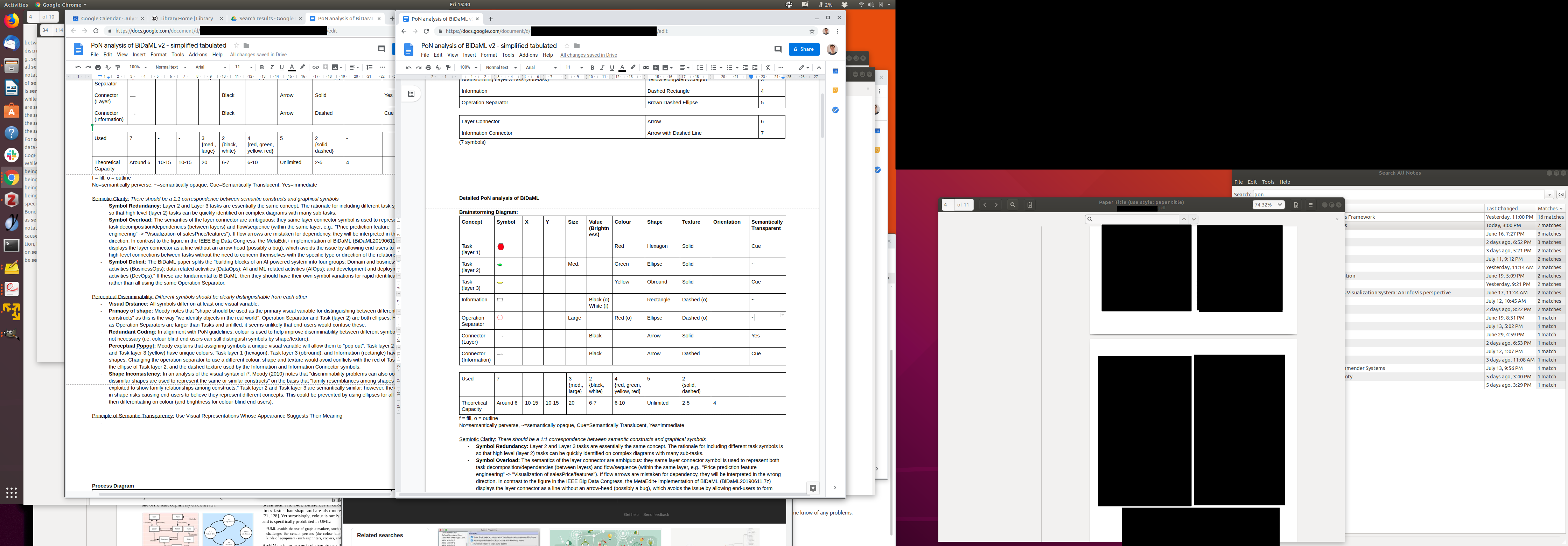The height and width of the screenshot is (546, 1568).
Task: Open the Google Keep side panel icon
Action: click(835, 91)
